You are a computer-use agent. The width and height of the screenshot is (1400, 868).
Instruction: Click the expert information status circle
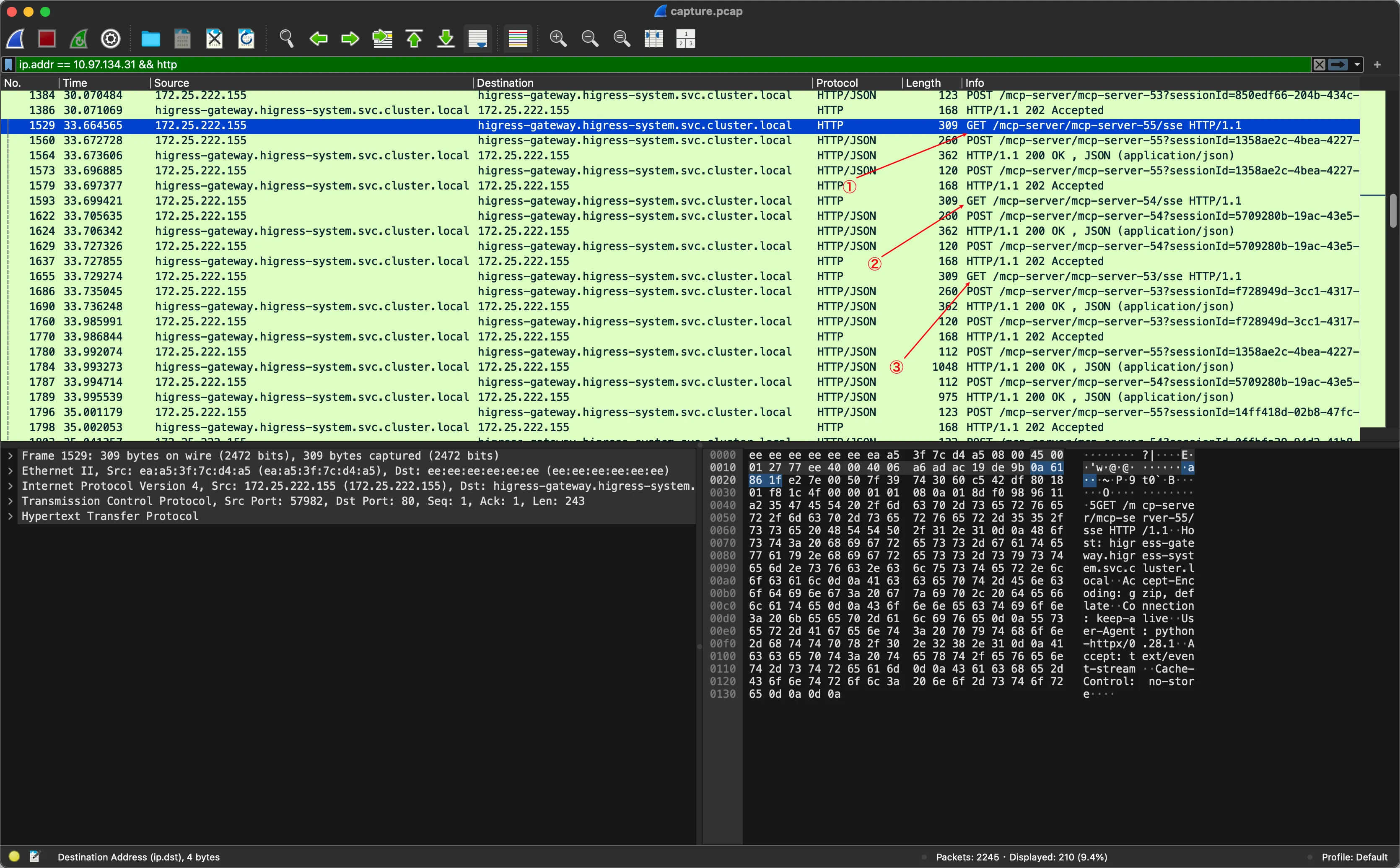point(14,857)
